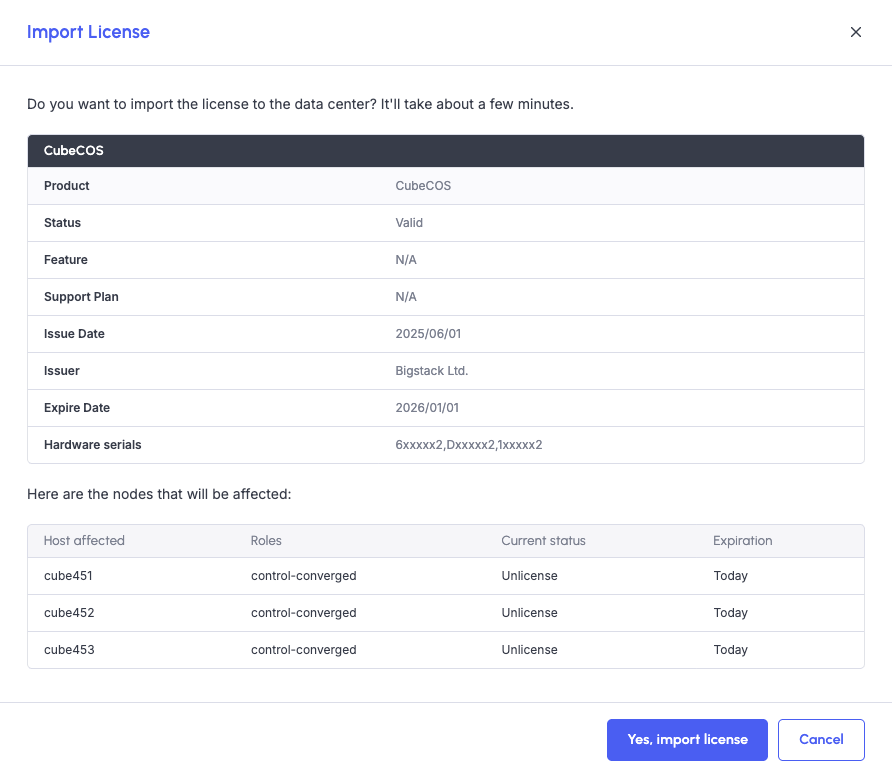
Task: Click the Import License dialog title
Action: pos(88,32)
